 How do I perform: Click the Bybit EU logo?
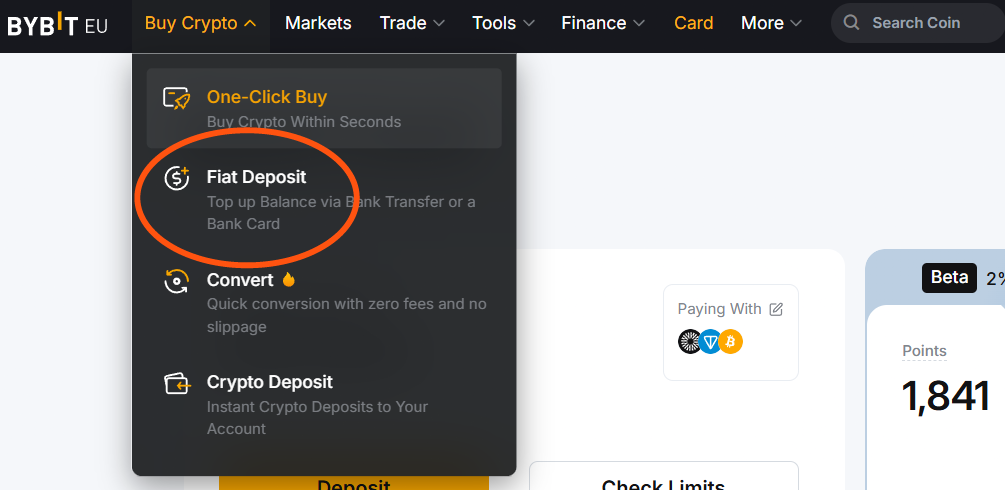click(57, 24)
